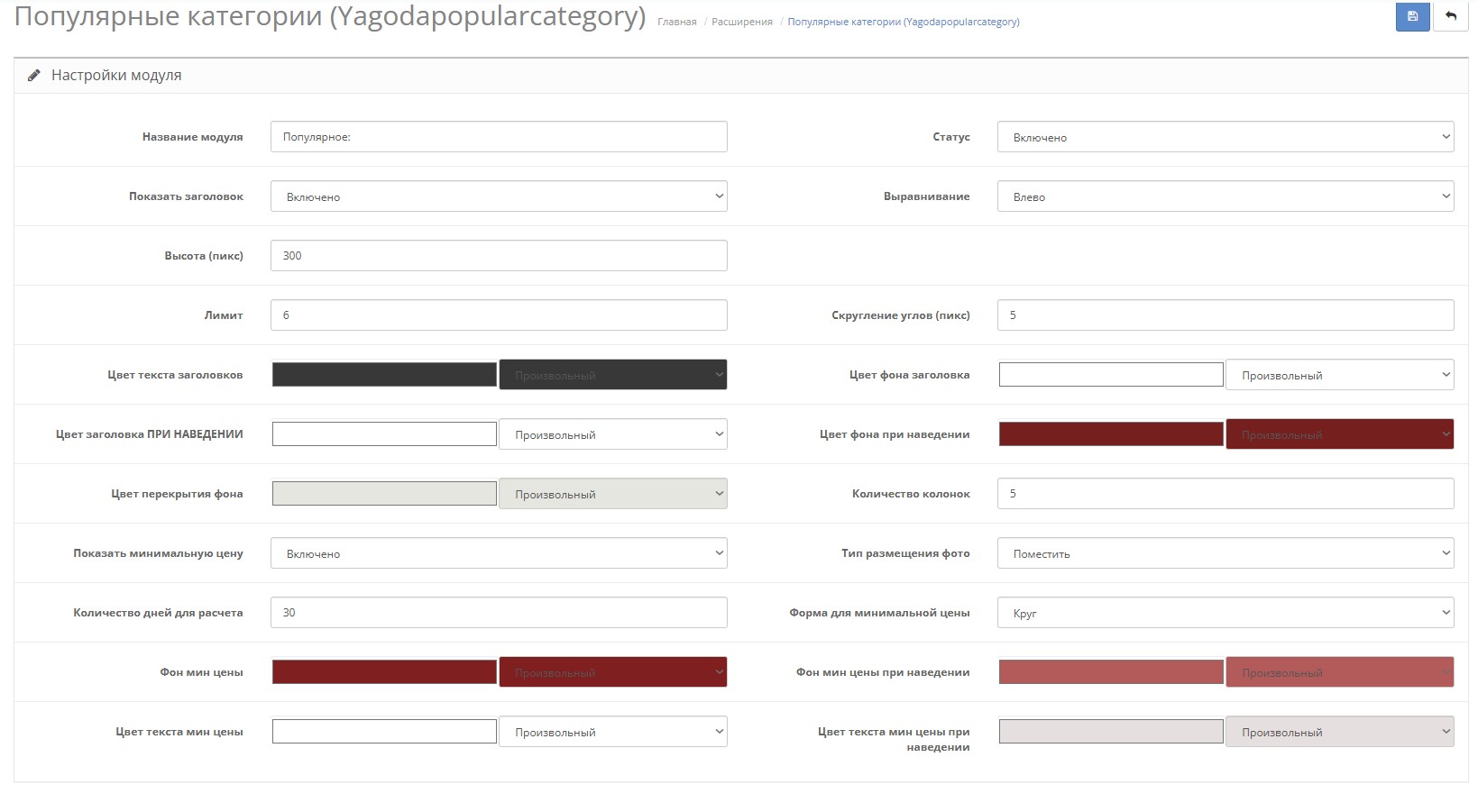Image resolution: width=1478 pixels, height=812 pixels.
Task: Select the Форма для минимальной цены dropdown
Action: [1226, 613]
